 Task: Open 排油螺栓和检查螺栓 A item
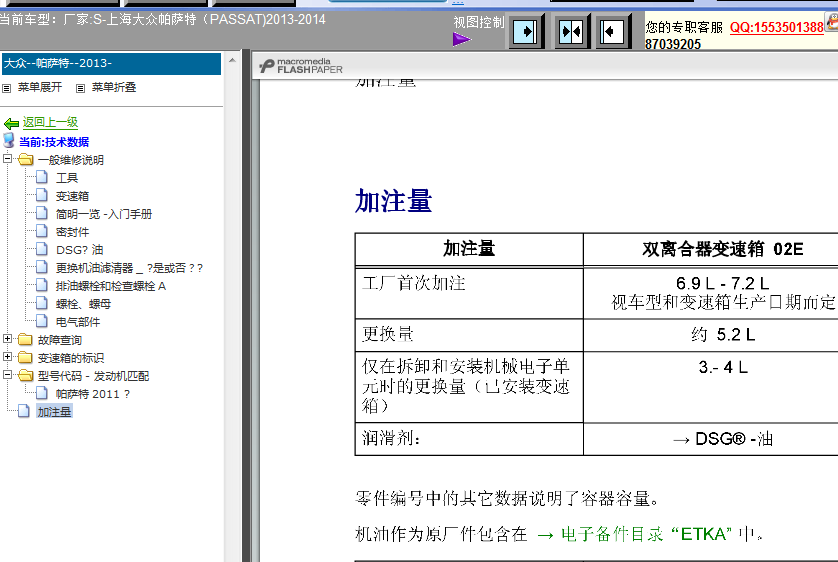tap(111, 286)
